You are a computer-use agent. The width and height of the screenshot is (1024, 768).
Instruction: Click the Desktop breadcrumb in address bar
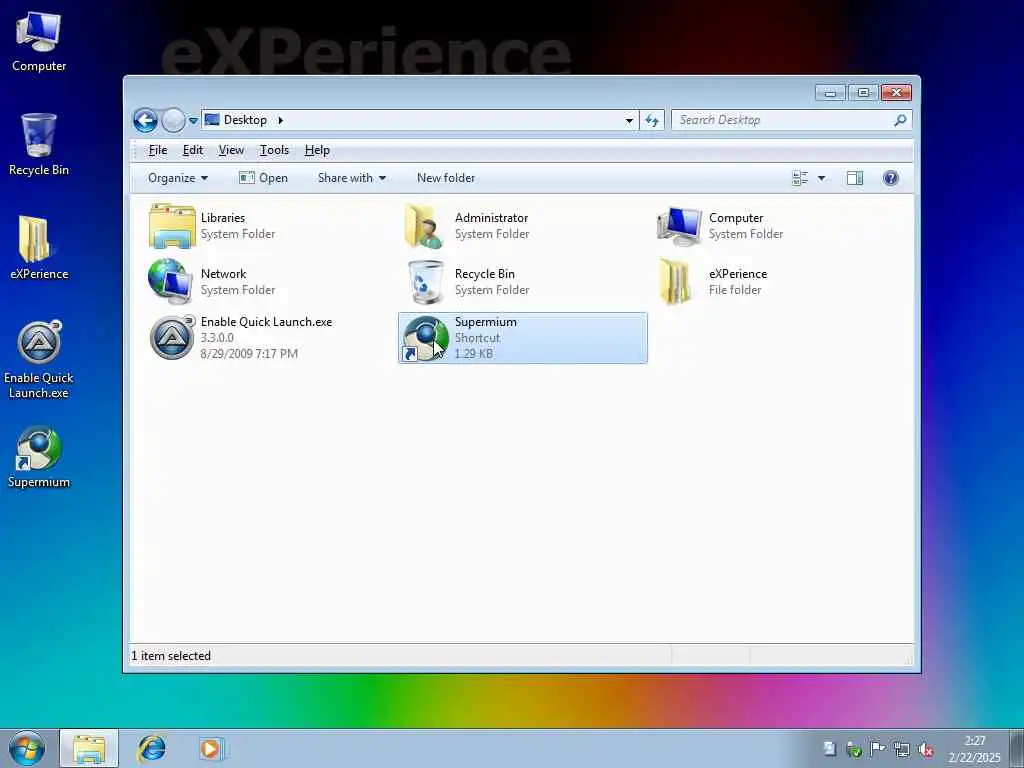point(245,120)
